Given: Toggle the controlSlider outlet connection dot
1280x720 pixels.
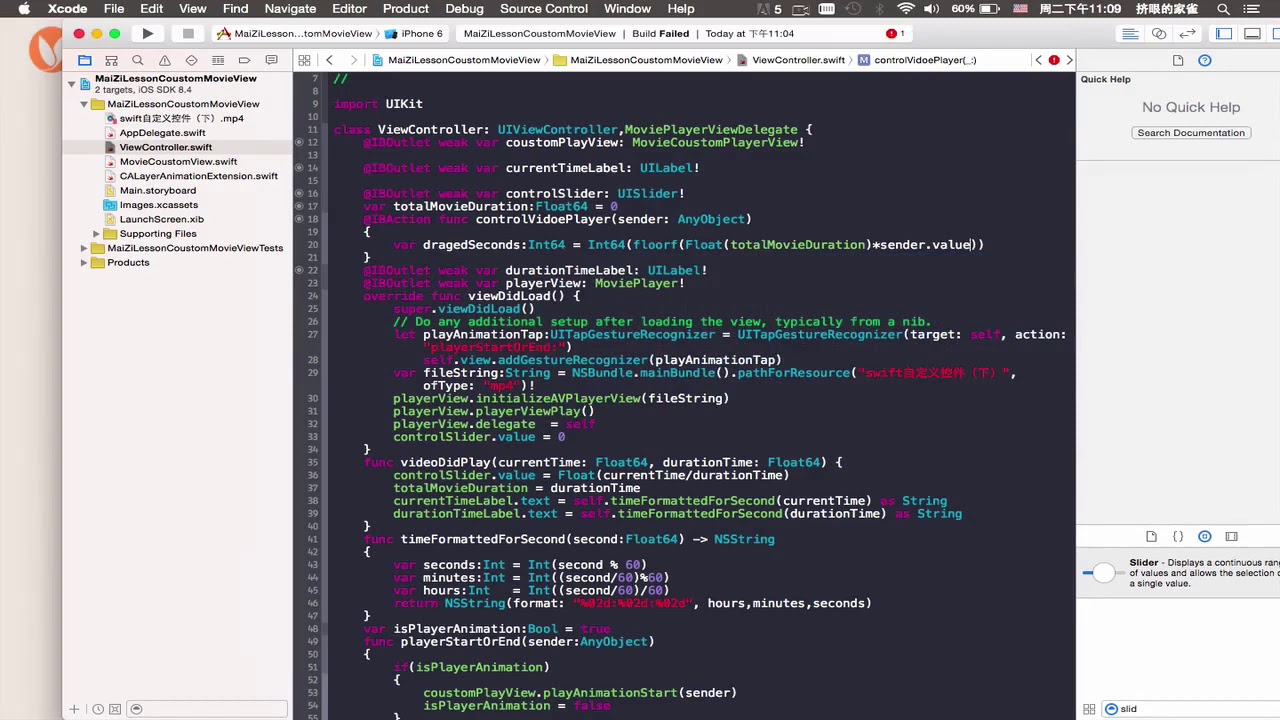Looking at the screenshot, I should point(299,194).
